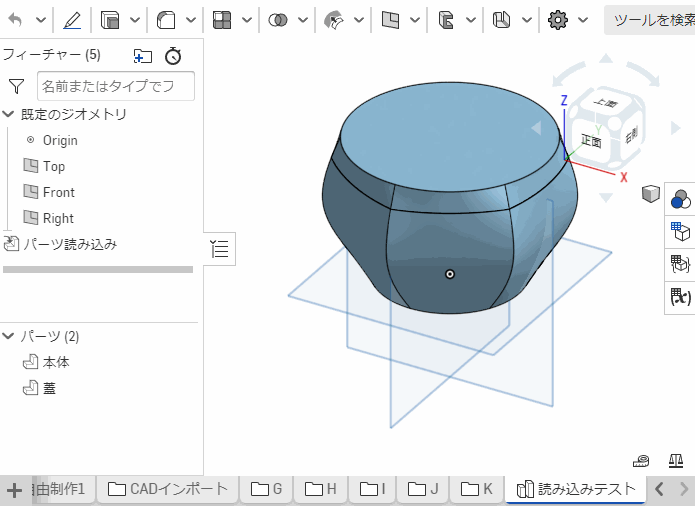Open the dropdown next to the undo arrow
This screenshot has width=695, height=506.
[40, 20]
